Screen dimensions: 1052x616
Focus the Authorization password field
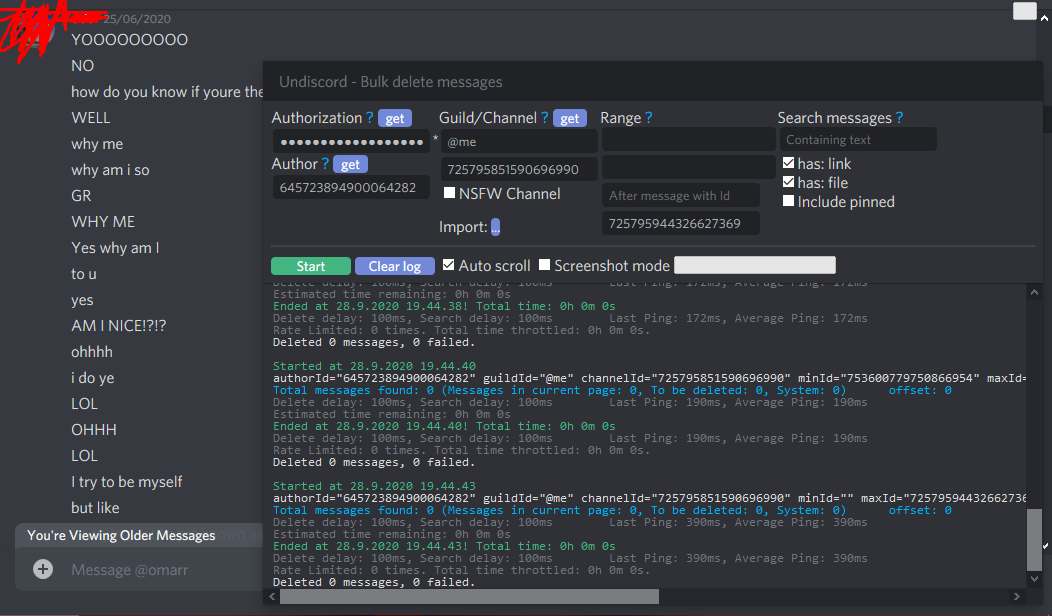pos(351,142)
